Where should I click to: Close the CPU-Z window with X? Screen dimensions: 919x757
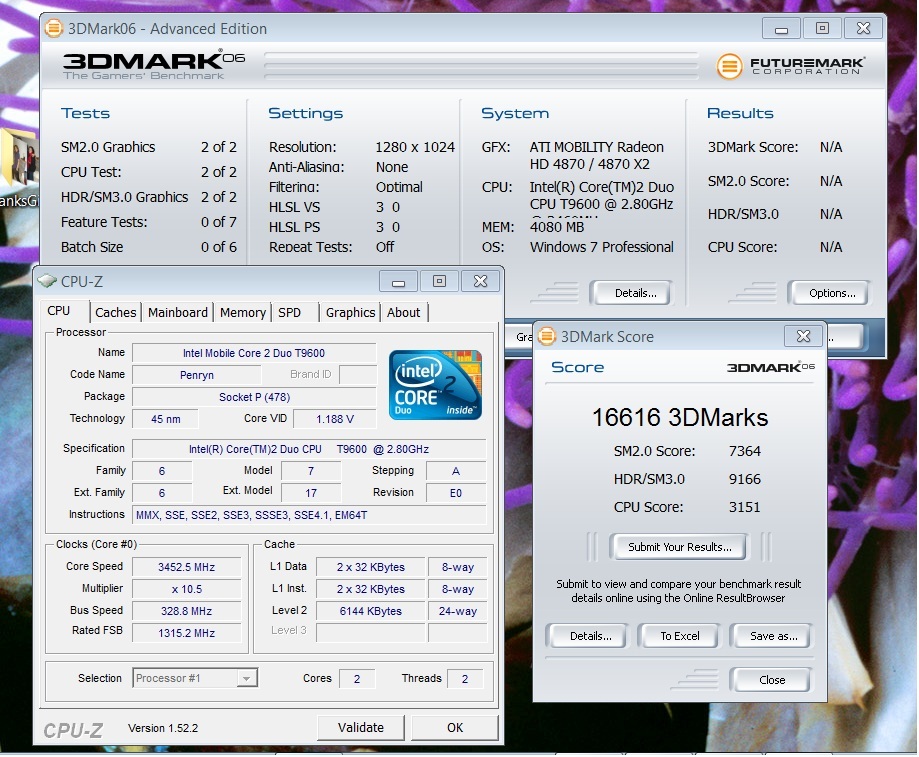pos(481,282)
